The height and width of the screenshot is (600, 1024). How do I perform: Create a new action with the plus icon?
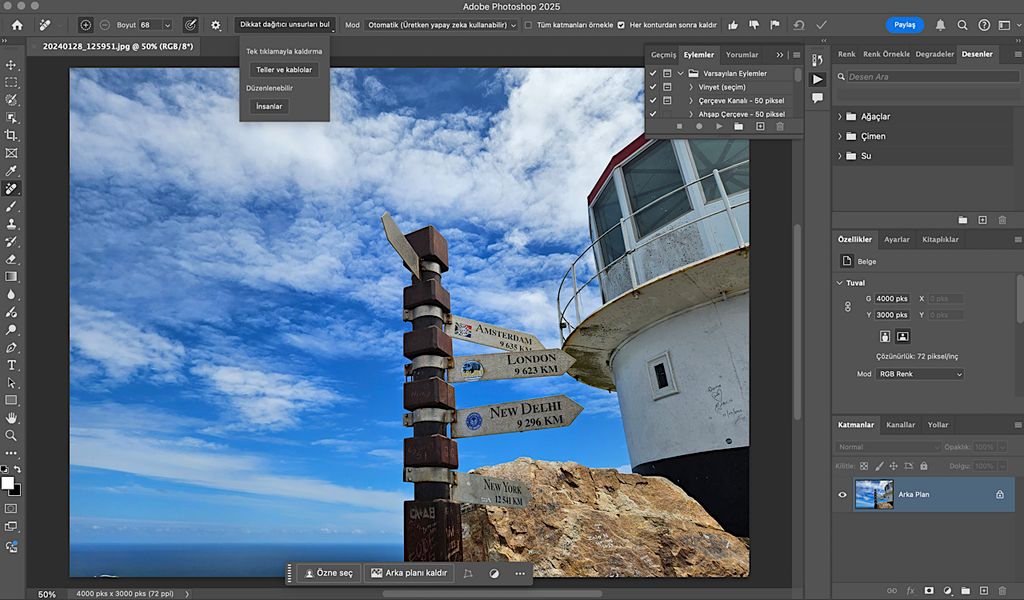pos(761,126)
